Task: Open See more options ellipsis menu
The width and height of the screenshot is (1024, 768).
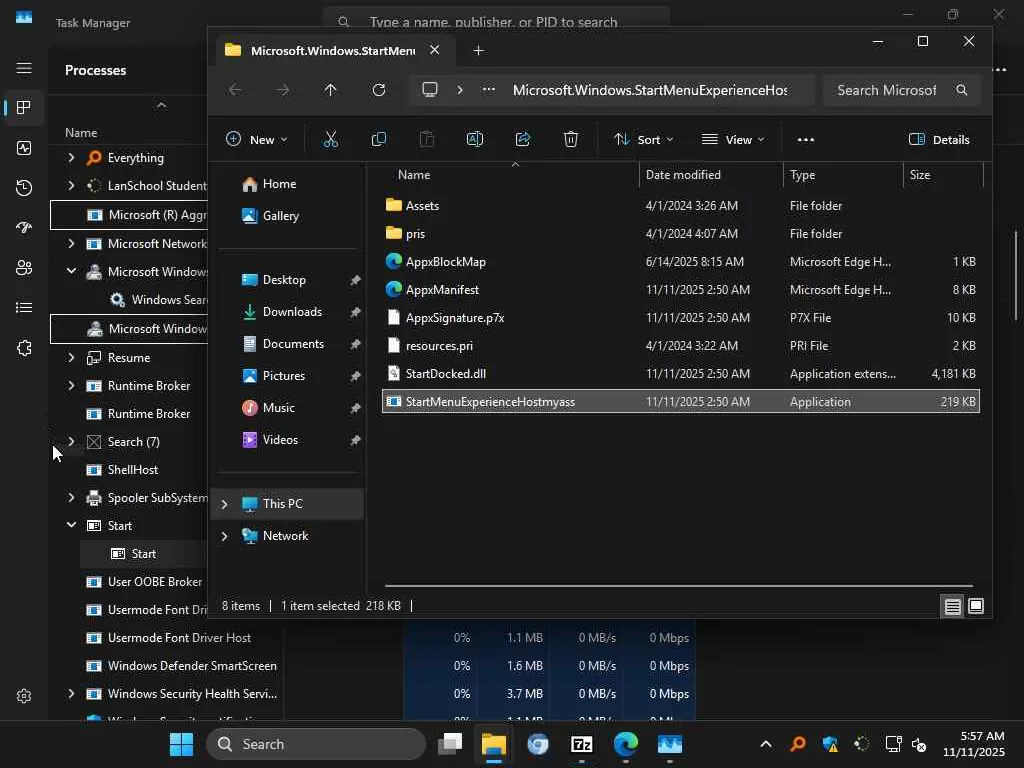Action: (x=806, y=140)
